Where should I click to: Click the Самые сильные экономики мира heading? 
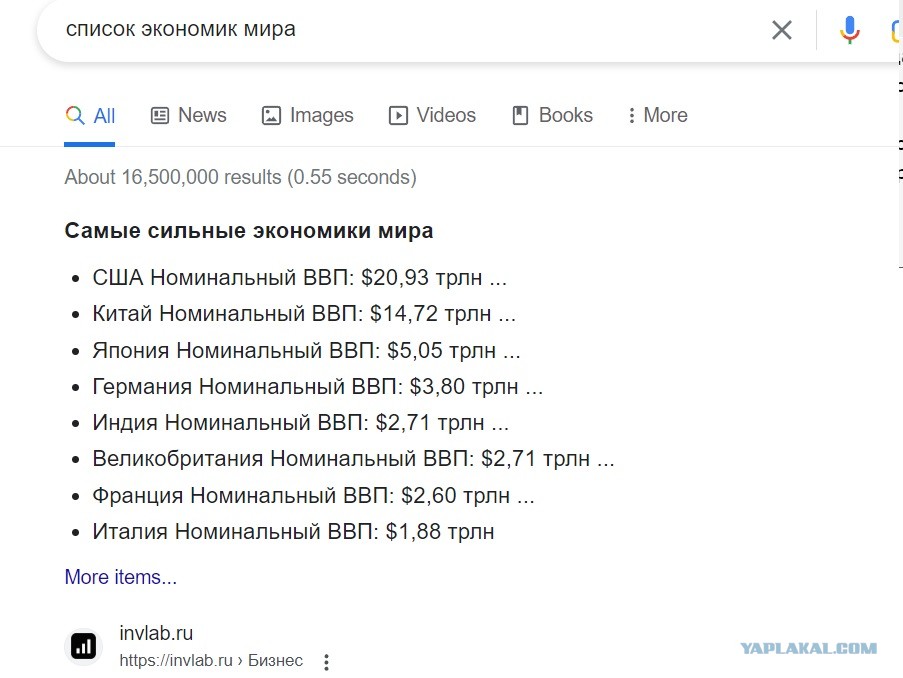[x=249, y=231]
